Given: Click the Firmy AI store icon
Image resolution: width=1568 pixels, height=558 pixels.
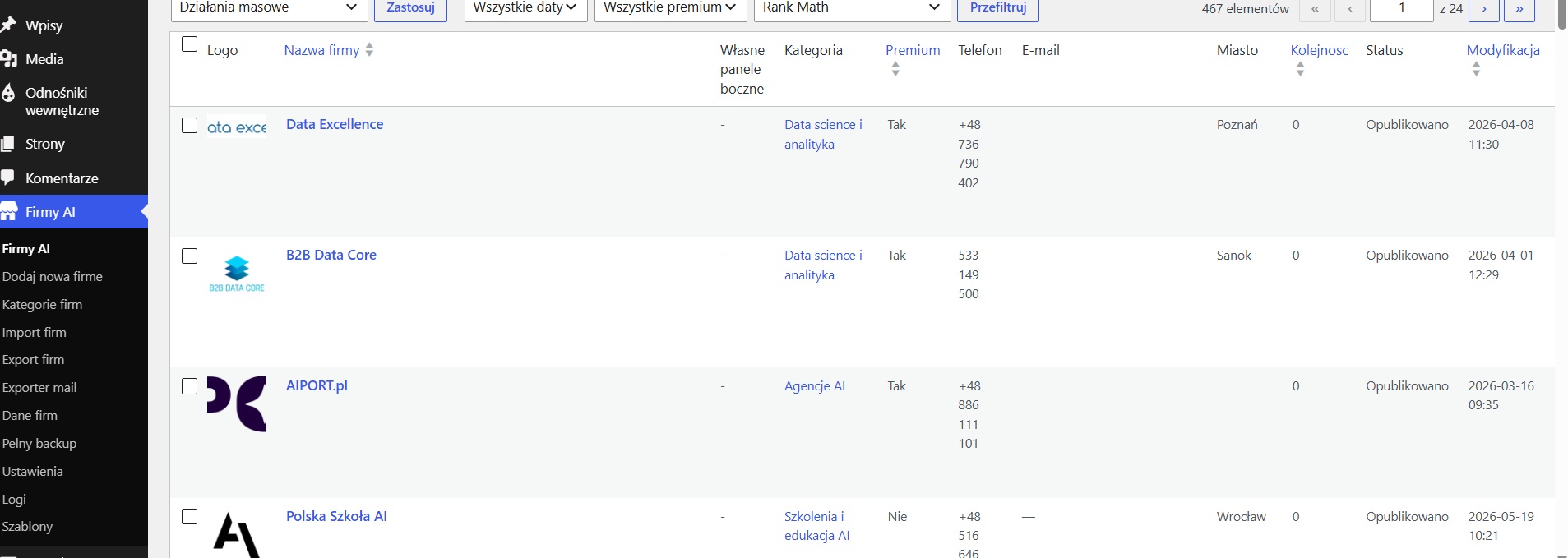Looking at the screenshot, I should click(x=8, y=212).
